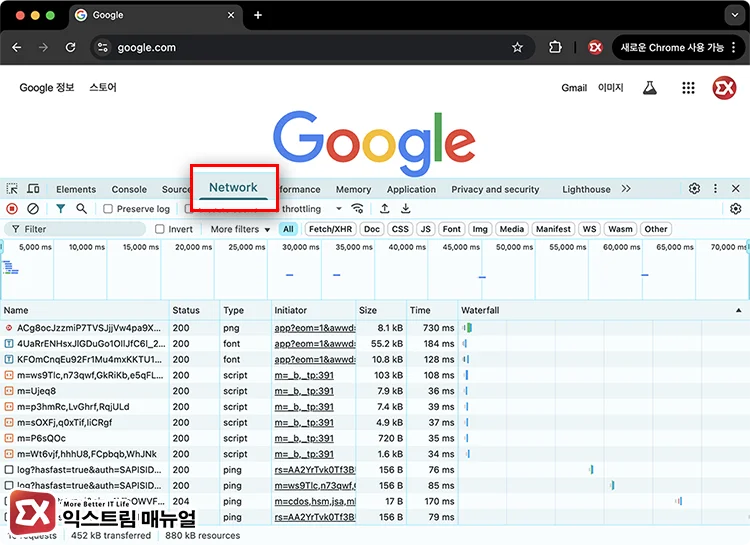The height and width of the screenshot is (545, 750).
Task: Open DevTools three-dot customize menu
Action: (x=715, y=189)
